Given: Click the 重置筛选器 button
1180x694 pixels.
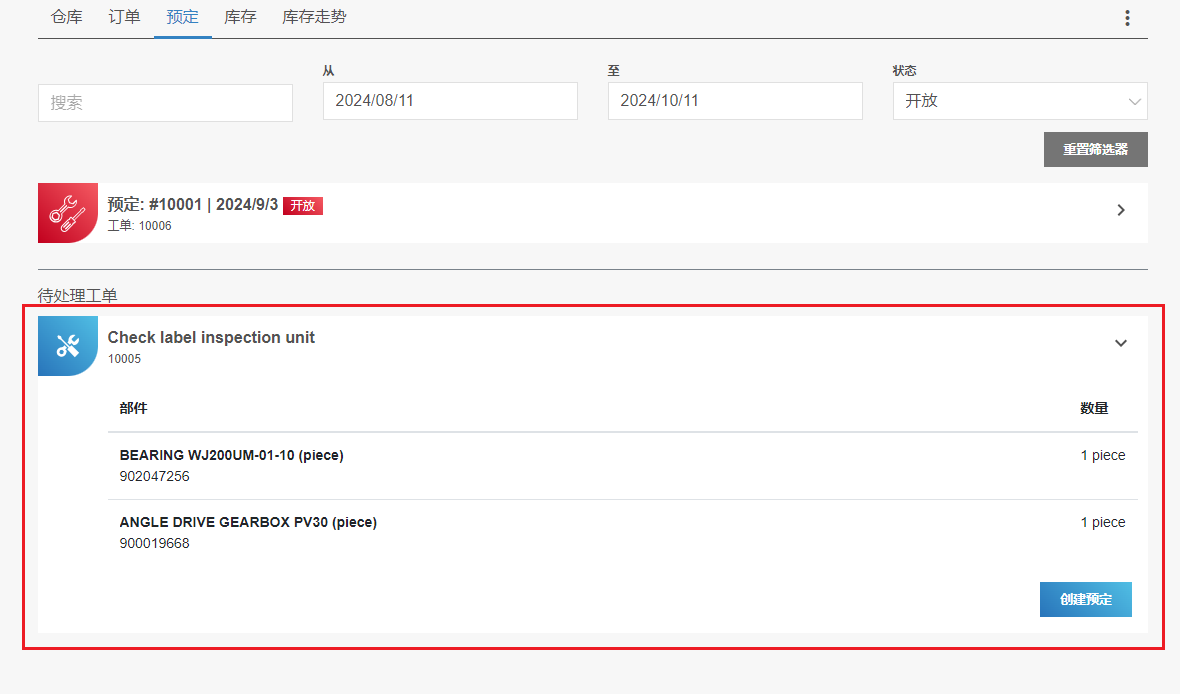Looking at the screenshot, I should pyautogui.click(x=1095, y=149).
